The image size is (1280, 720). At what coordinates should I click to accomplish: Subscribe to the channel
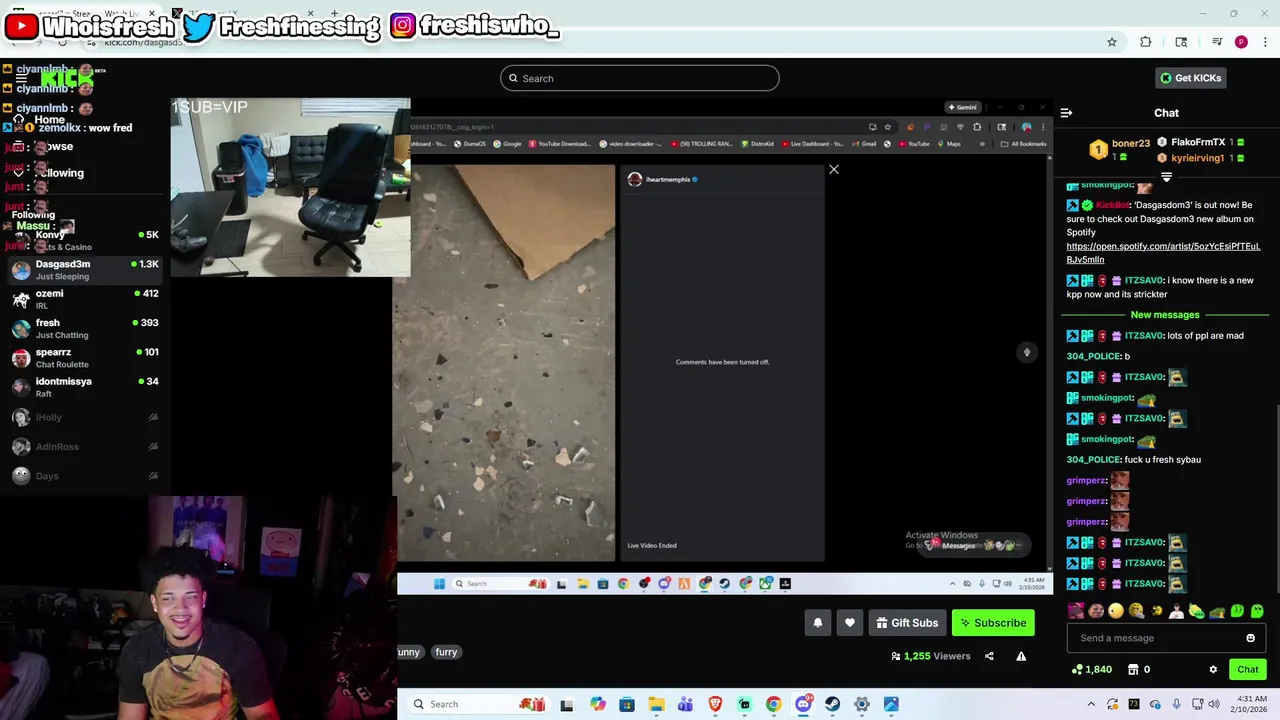[x=993, y=623]
